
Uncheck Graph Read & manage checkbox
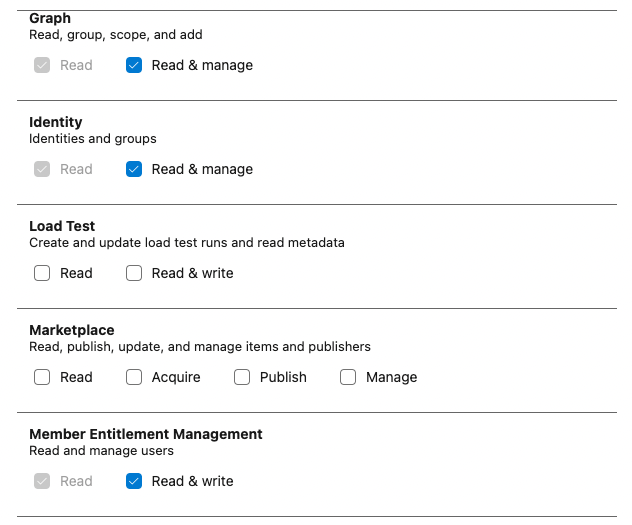[x=134, y=66]
